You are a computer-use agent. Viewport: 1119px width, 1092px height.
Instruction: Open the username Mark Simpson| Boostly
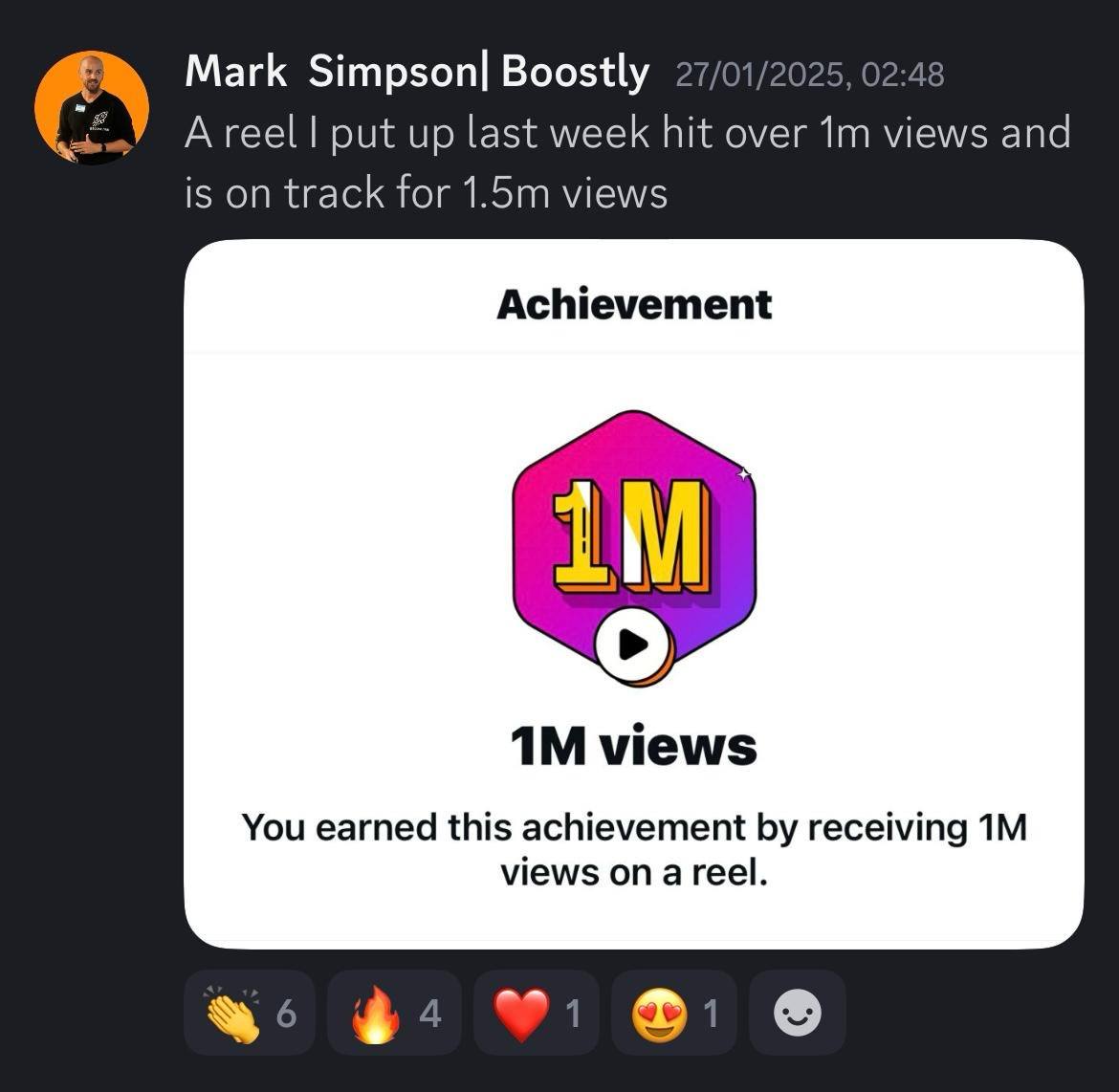417,72
